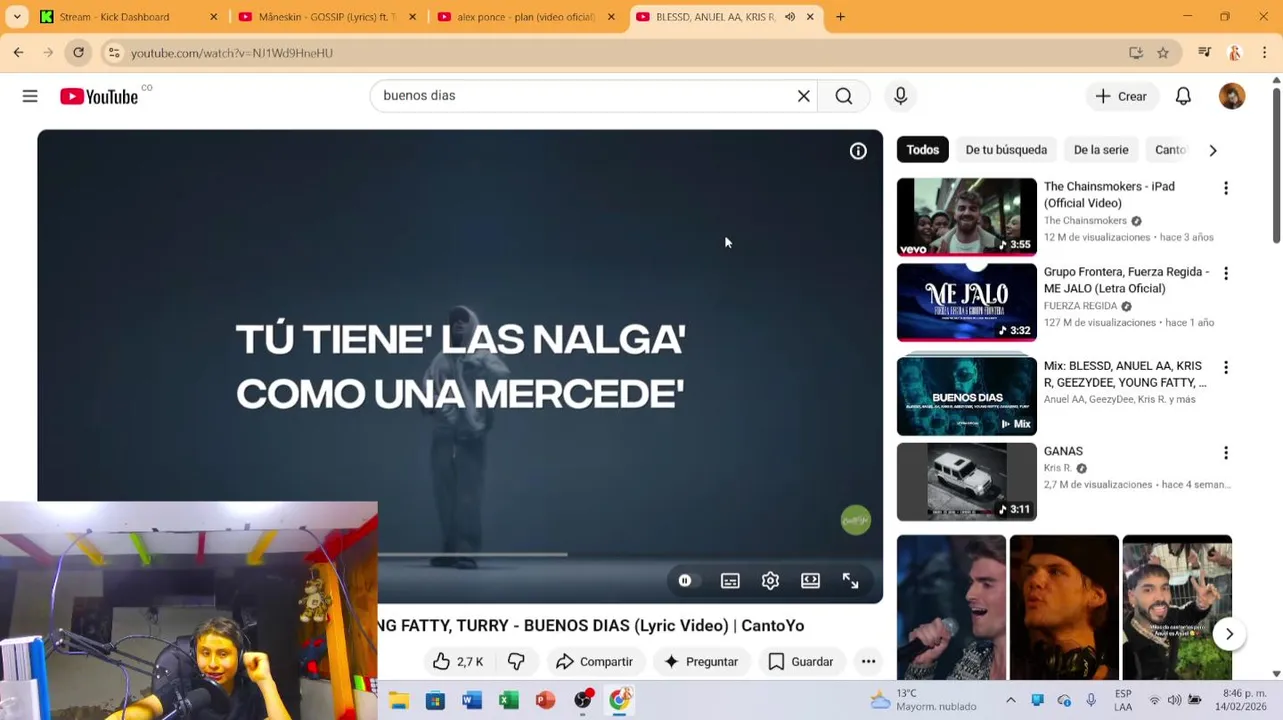Select the Todos filter chip

click(922, 150)
